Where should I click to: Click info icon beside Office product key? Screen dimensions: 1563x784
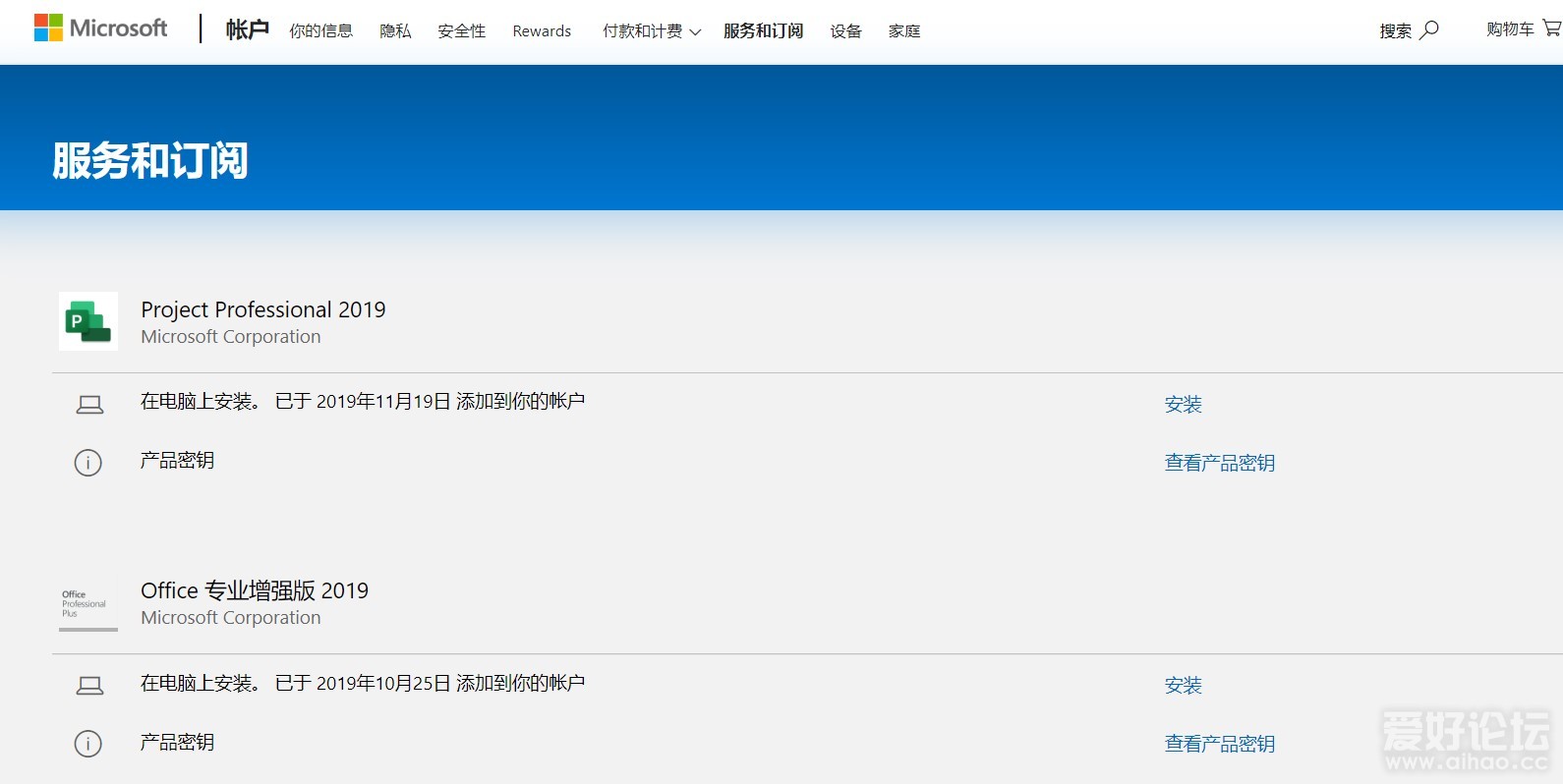tap(88, 744)
